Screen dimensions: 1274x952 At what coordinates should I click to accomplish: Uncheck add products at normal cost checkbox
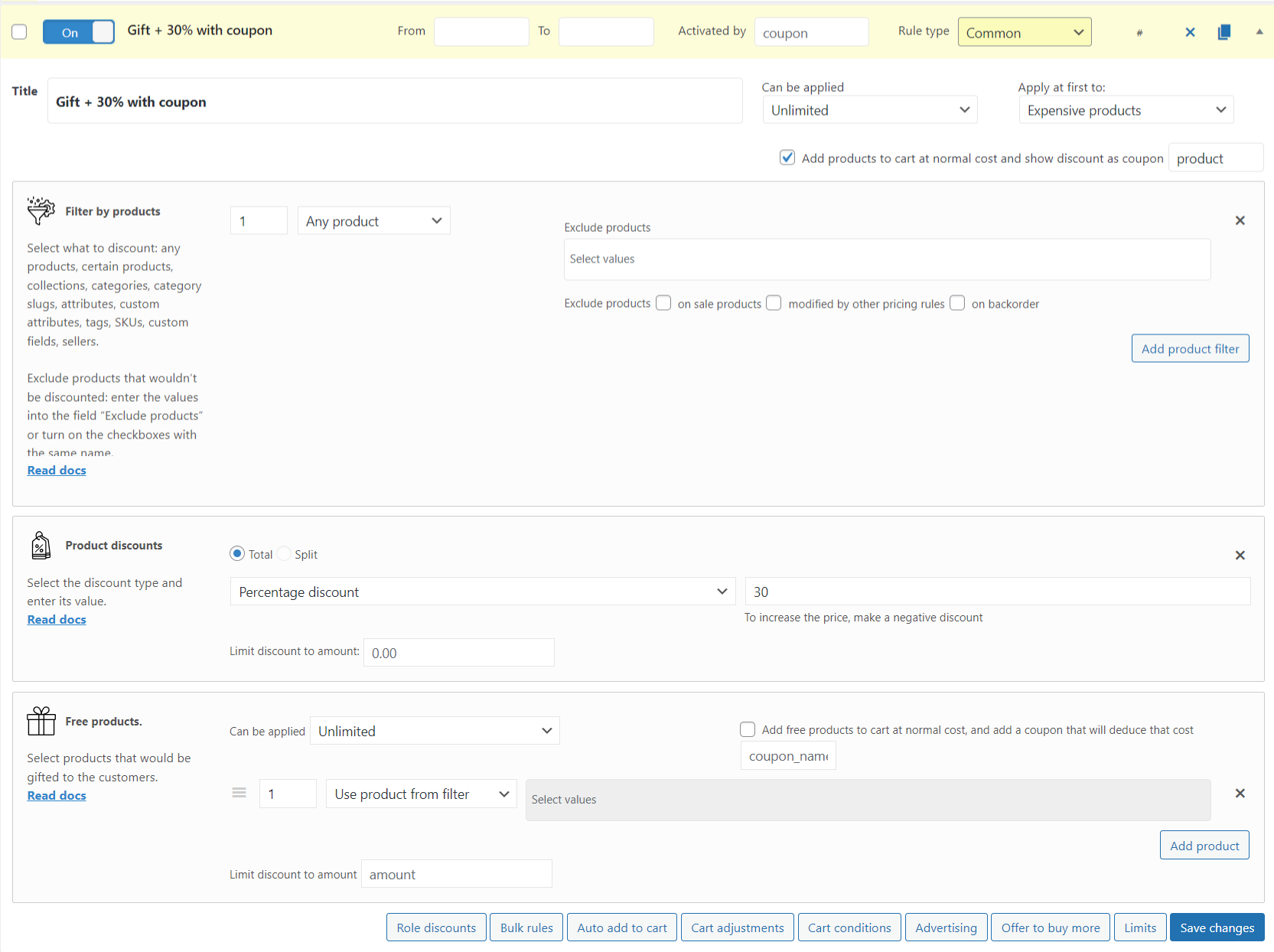787,158
